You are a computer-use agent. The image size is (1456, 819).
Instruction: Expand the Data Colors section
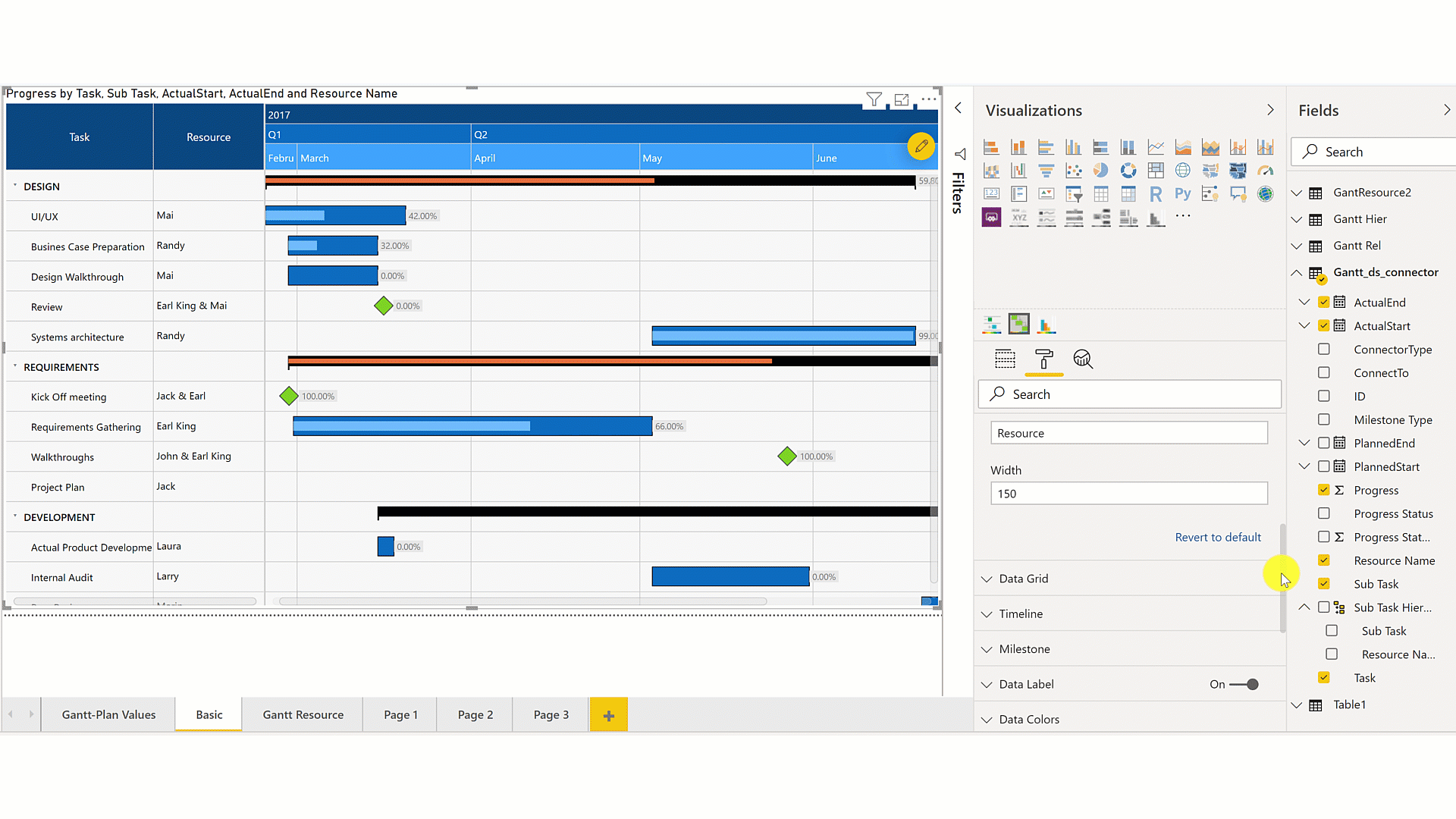pos(1028,719)
